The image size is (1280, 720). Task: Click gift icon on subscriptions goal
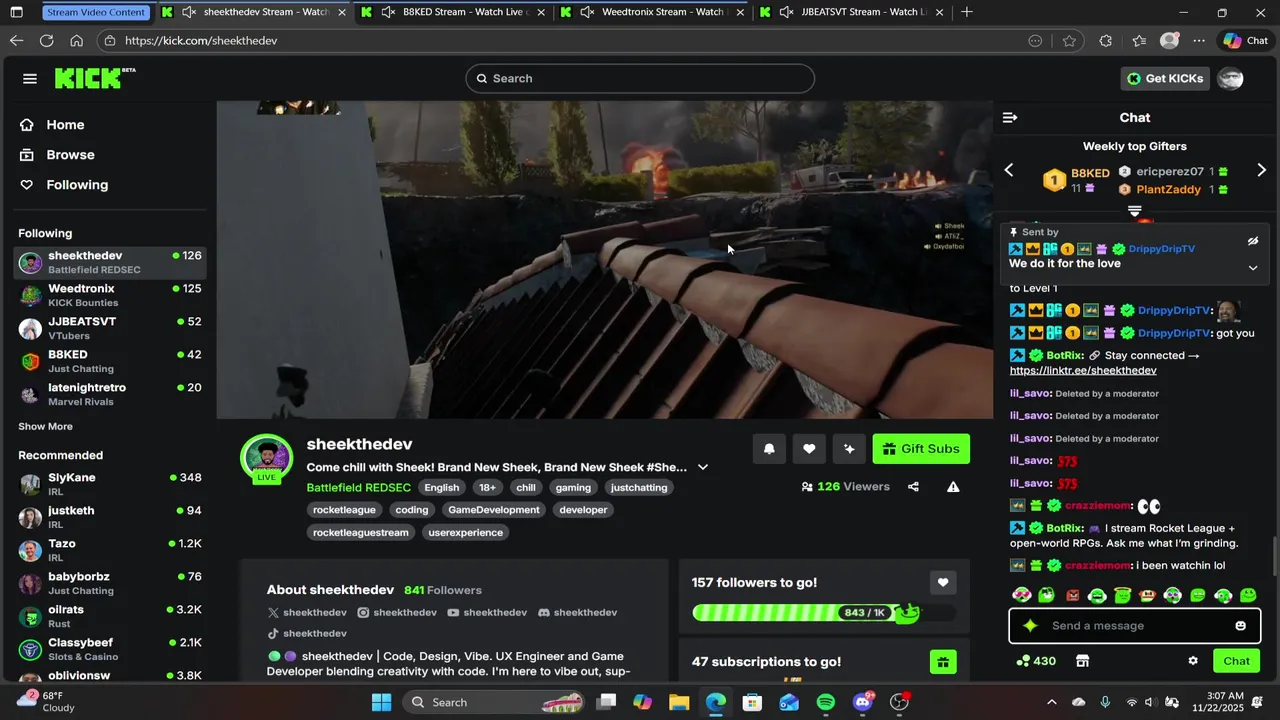tap(943, 662)
